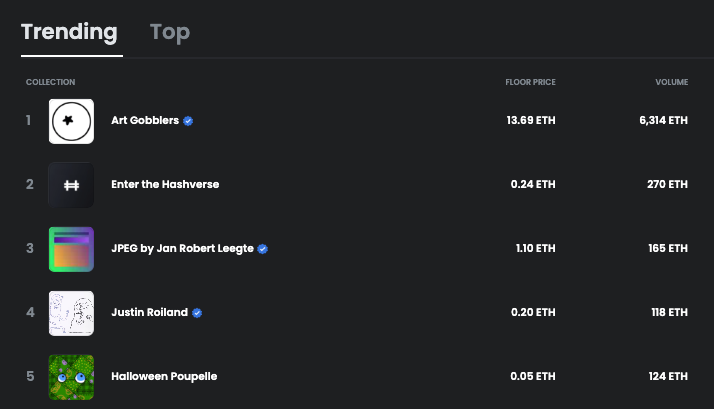Click the verified badge beside Jan Robert Leegte
This screenshot has width=714, height=409.
(x=263, y=249)
